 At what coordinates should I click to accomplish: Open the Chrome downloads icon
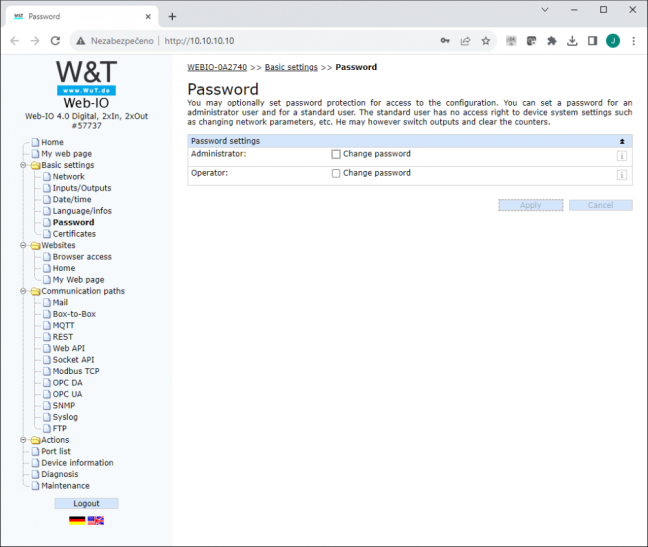[x=572, y=41]
